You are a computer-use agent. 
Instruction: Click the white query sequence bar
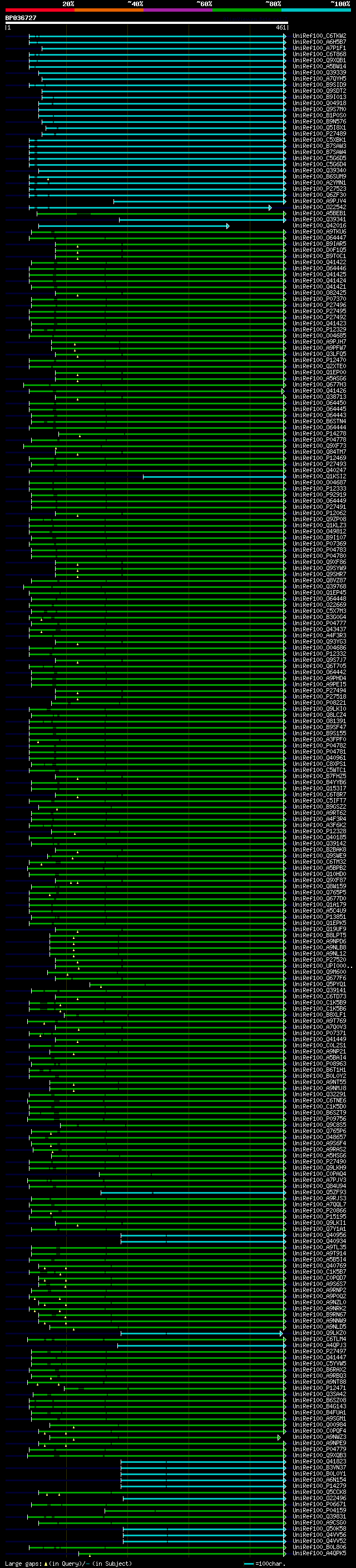pos(146,23)
